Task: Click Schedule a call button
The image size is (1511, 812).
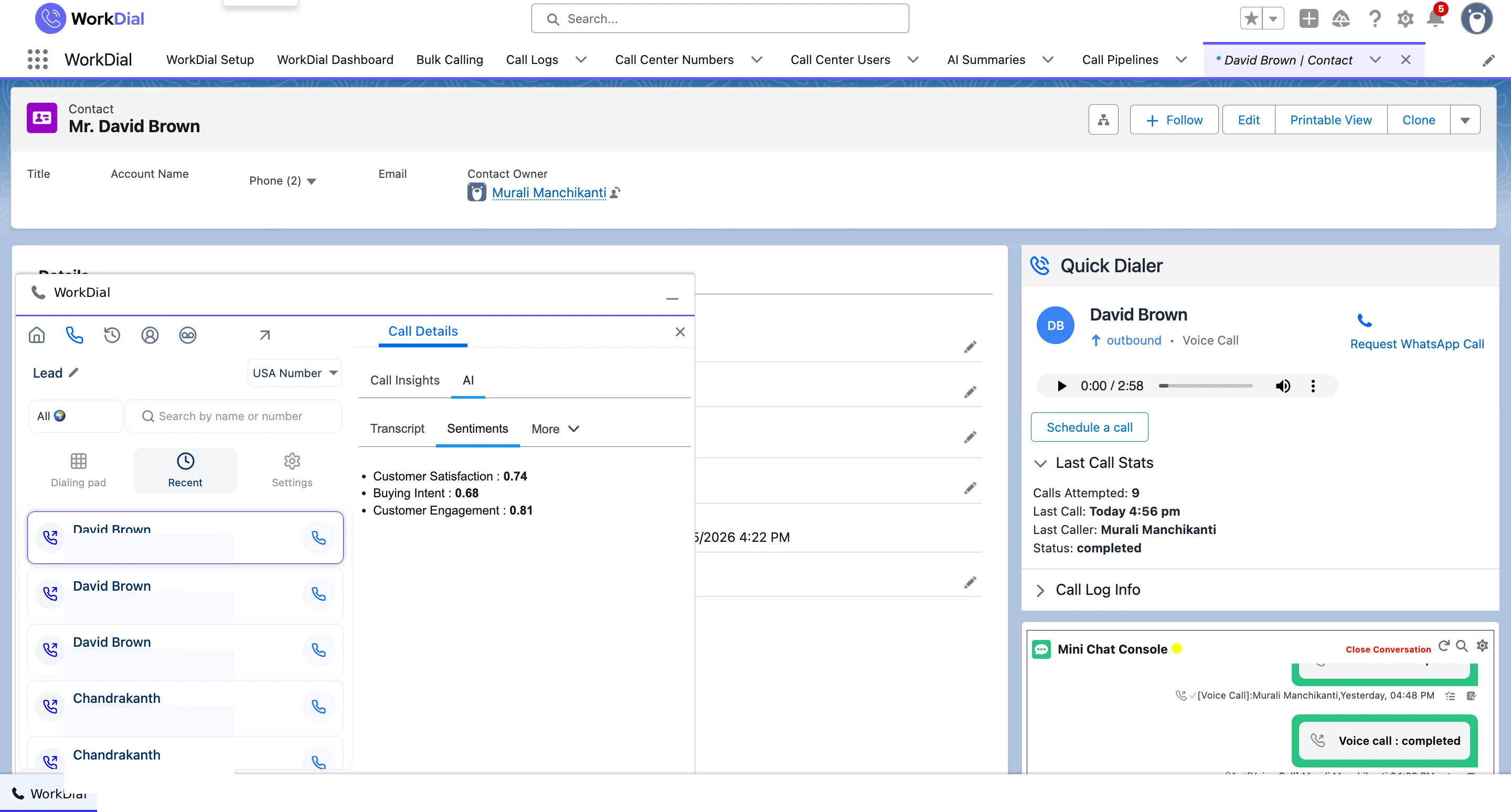Action: [1089, 428]
